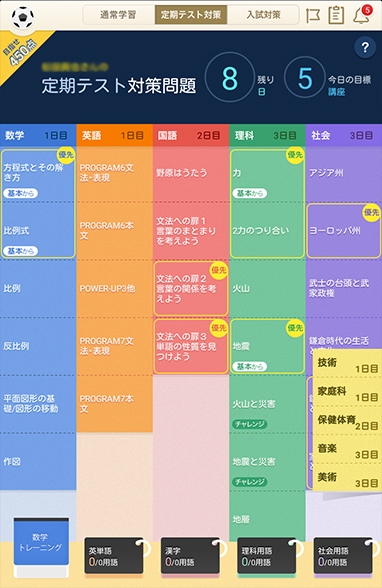Open the 英語 column header

pyautogui.click(x=114, y=135)
